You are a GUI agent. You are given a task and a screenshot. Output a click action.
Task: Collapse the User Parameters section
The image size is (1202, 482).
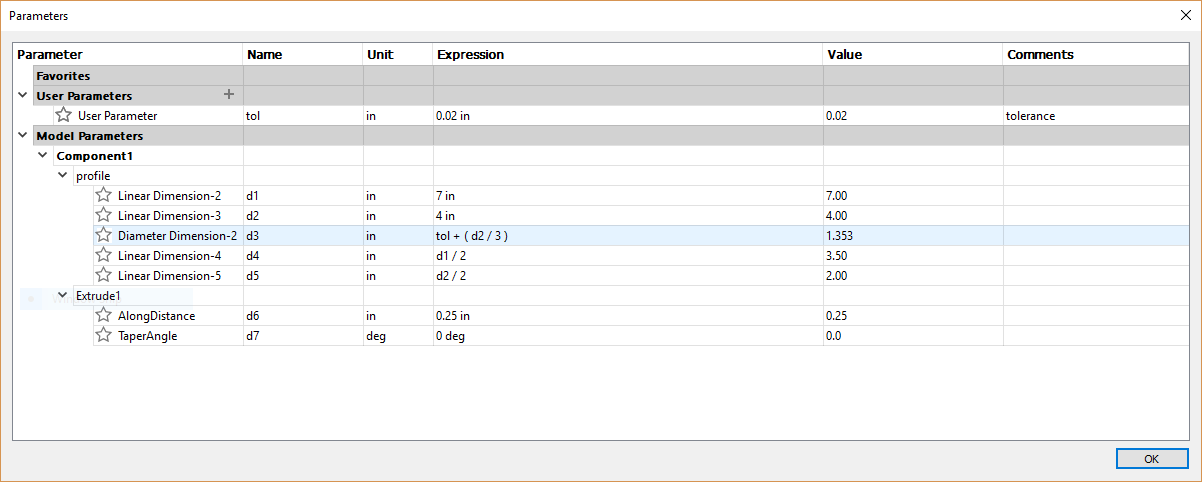22,95
